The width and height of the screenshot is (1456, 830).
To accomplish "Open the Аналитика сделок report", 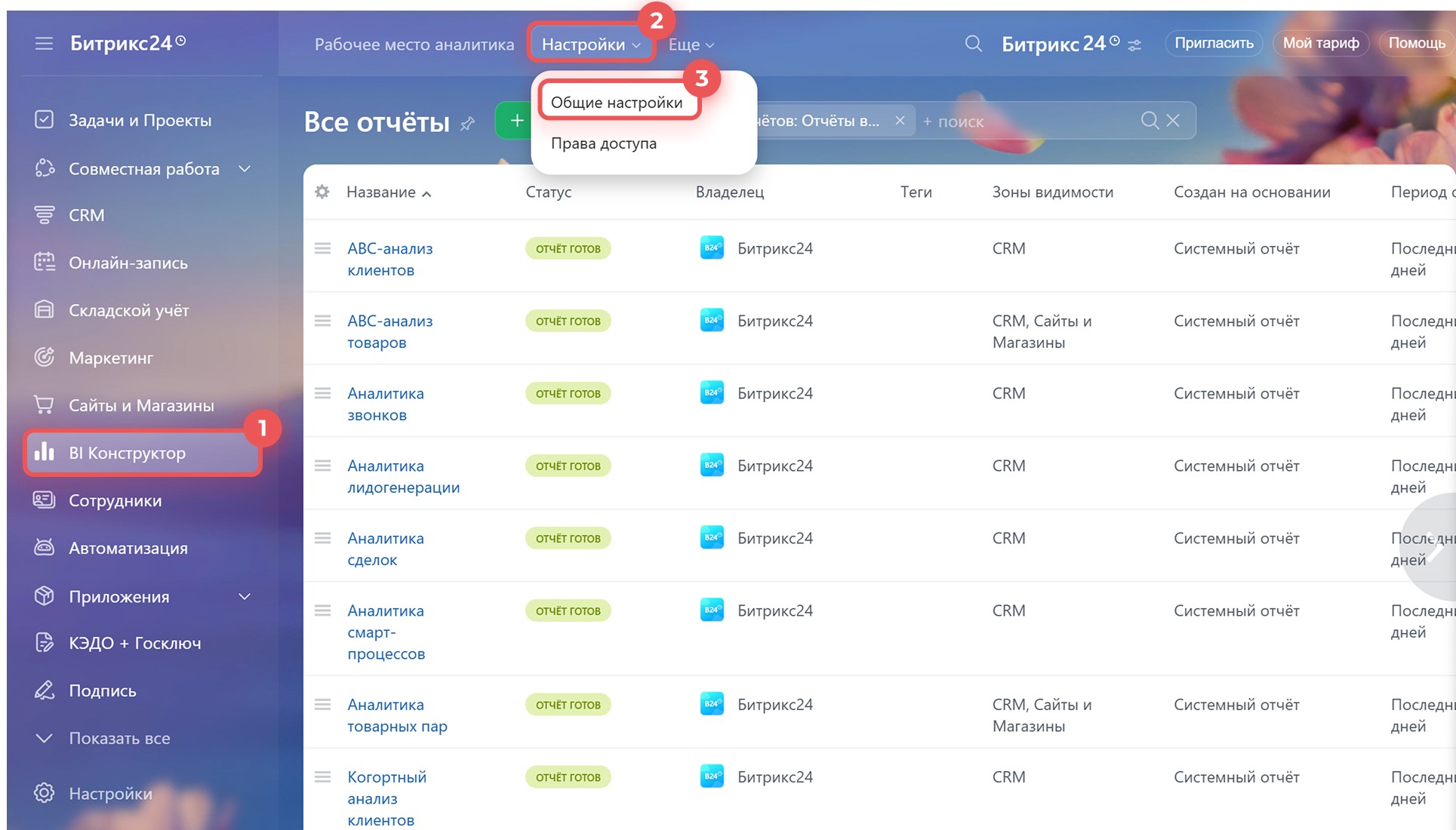I will [386, 549].
